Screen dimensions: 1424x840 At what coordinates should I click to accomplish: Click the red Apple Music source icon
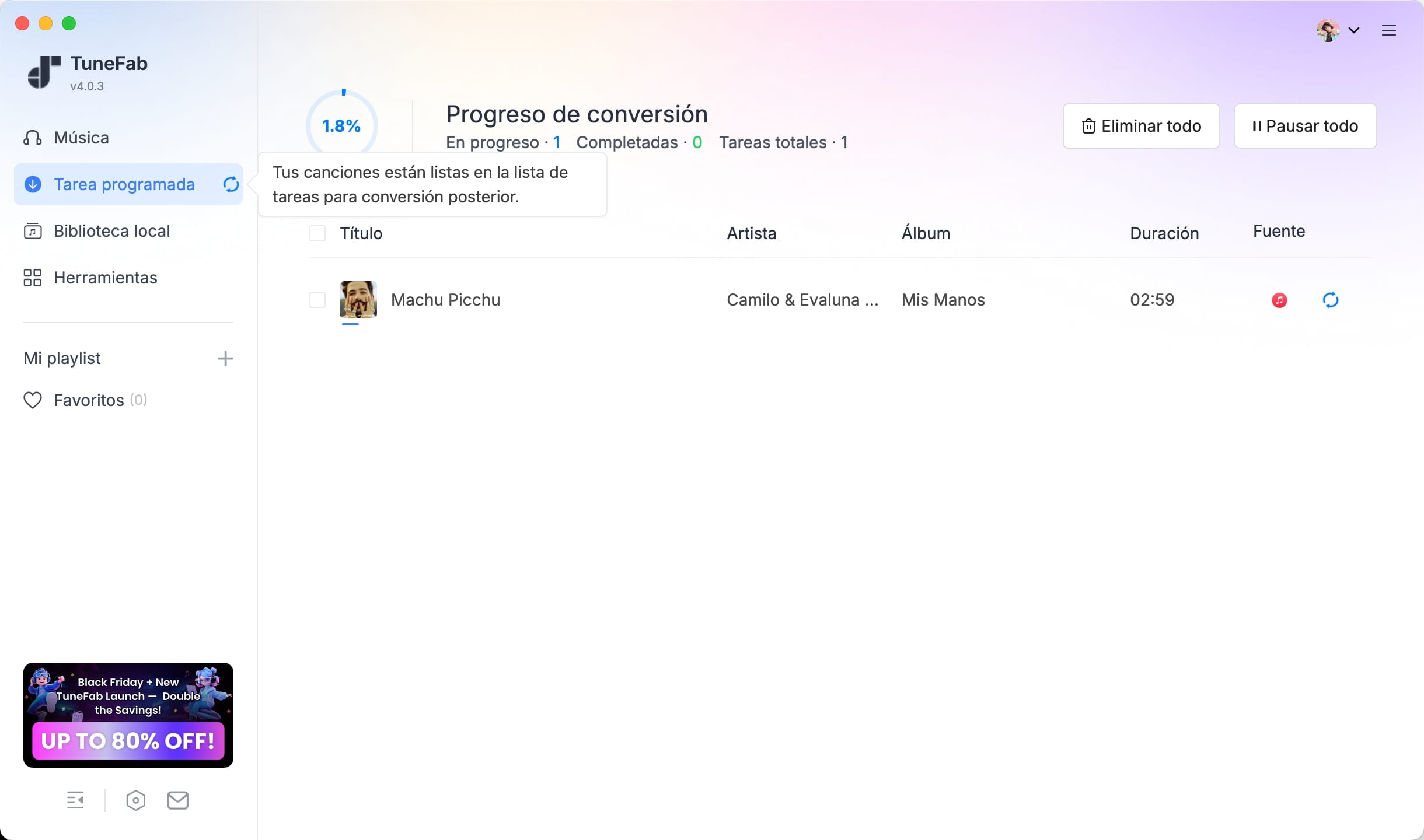tap(1279, 300)
